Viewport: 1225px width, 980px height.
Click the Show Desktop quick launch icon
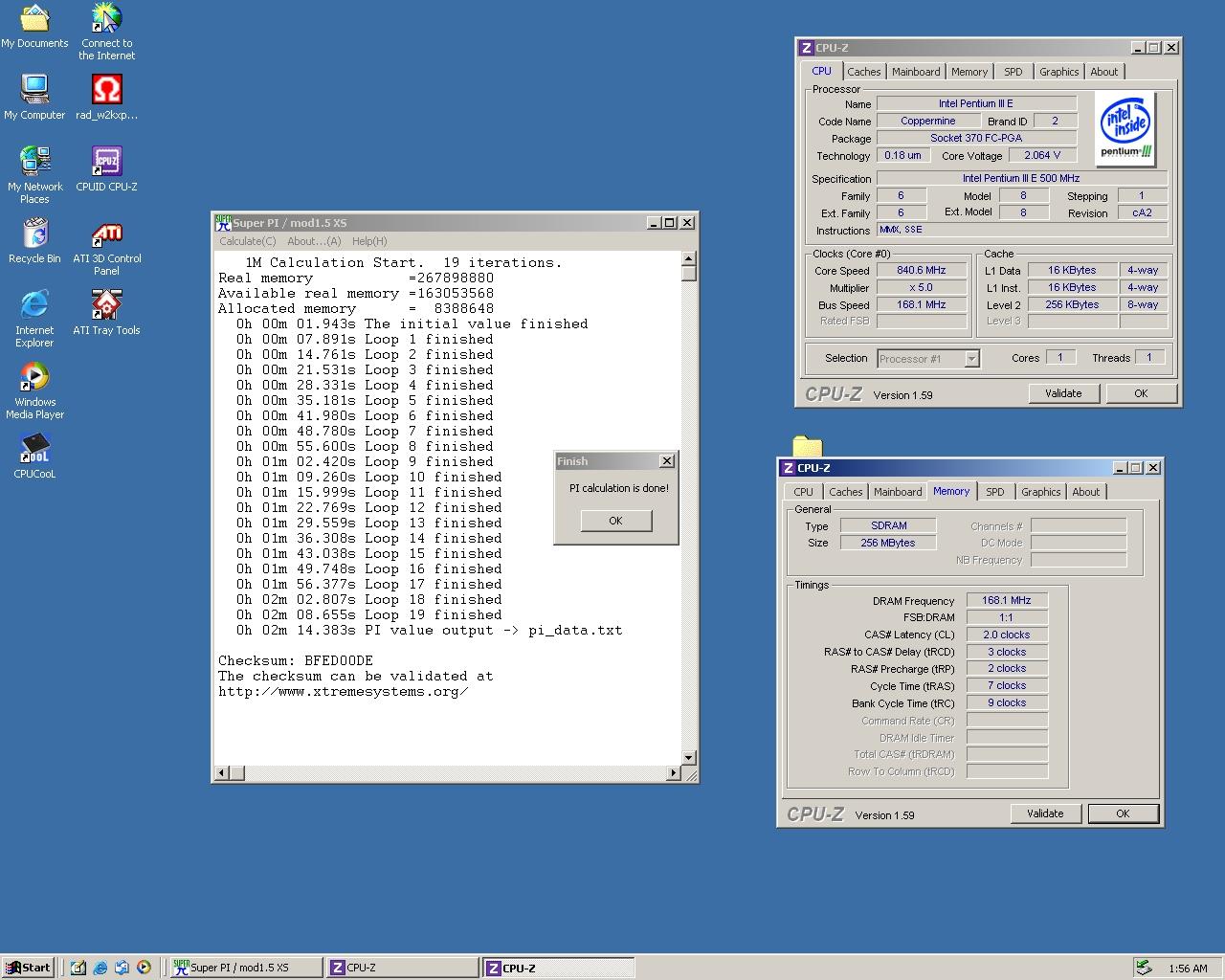(x=78, y=968)
